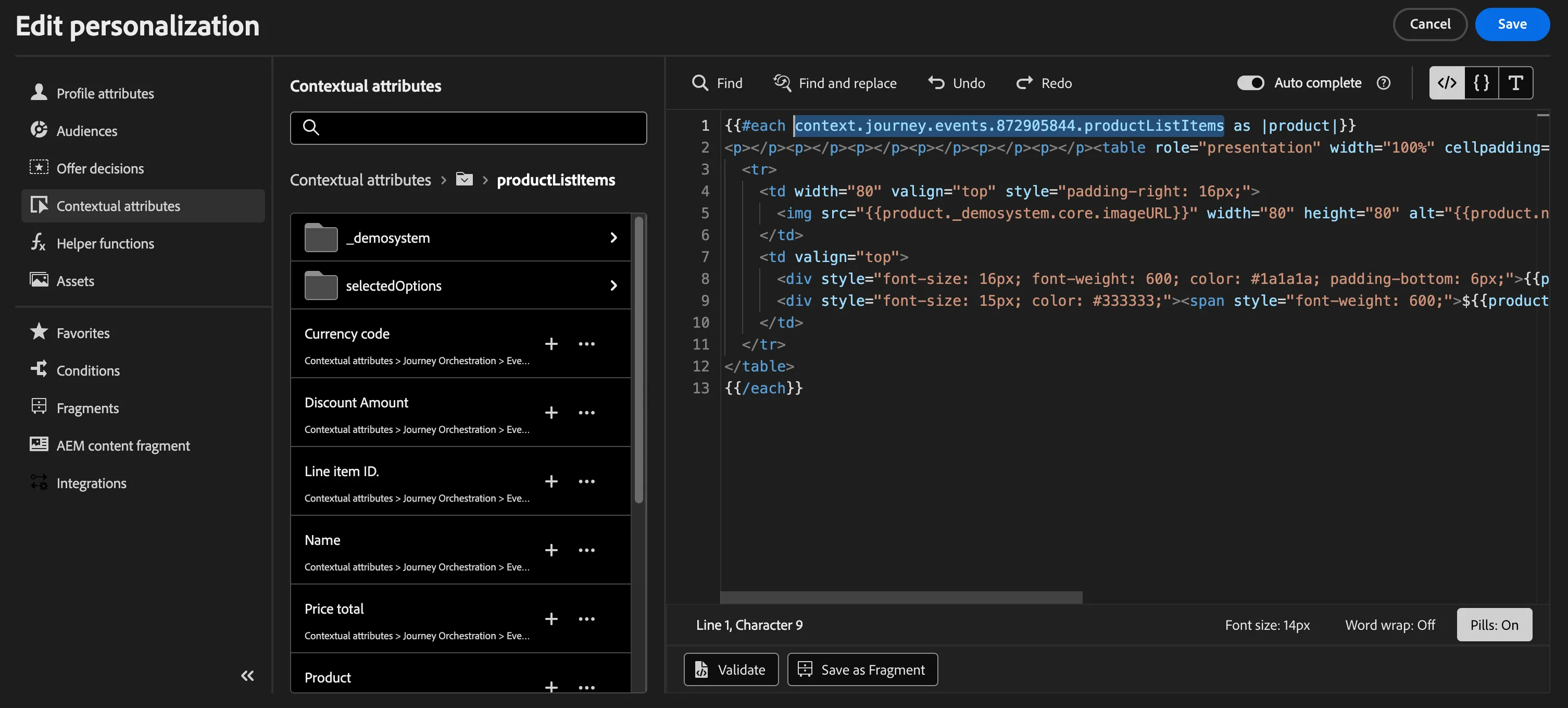Click the Assets image icon
The height and width of the screenshot is (708, 1568).
[39, 280]
